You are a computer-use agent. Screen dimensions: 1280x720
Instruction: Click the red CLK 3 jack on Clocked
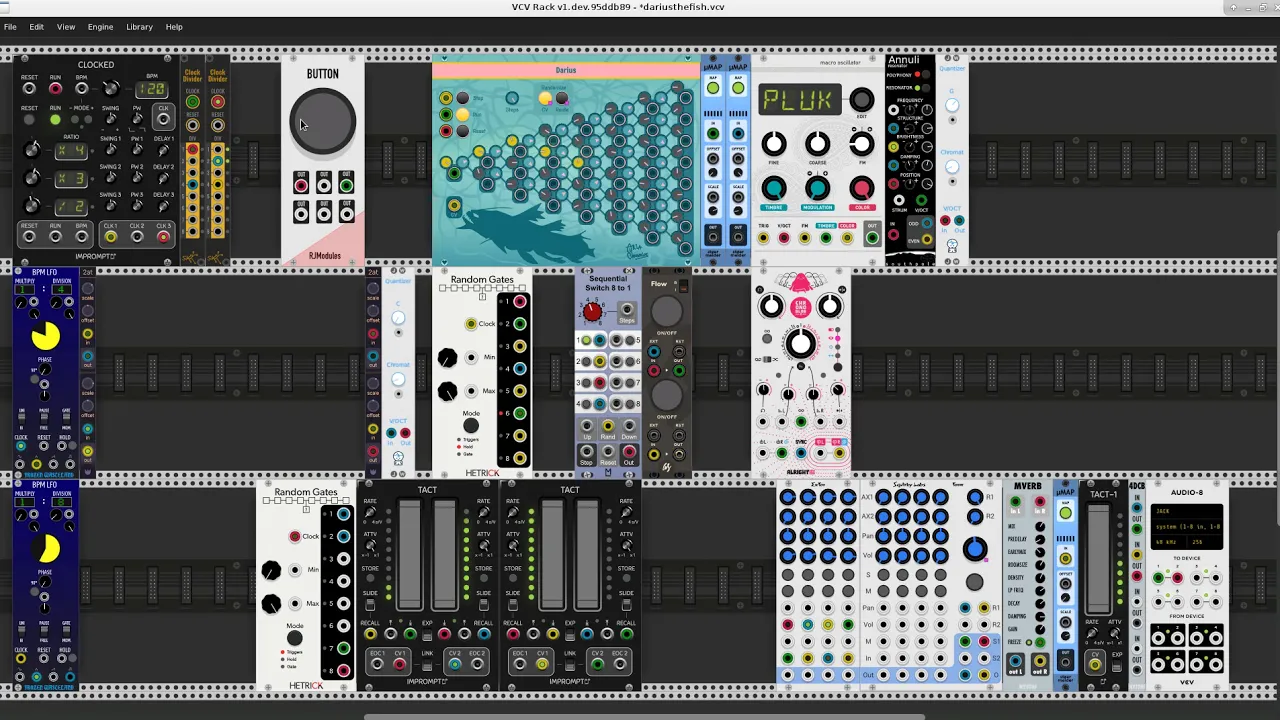(x=163, y=237)
